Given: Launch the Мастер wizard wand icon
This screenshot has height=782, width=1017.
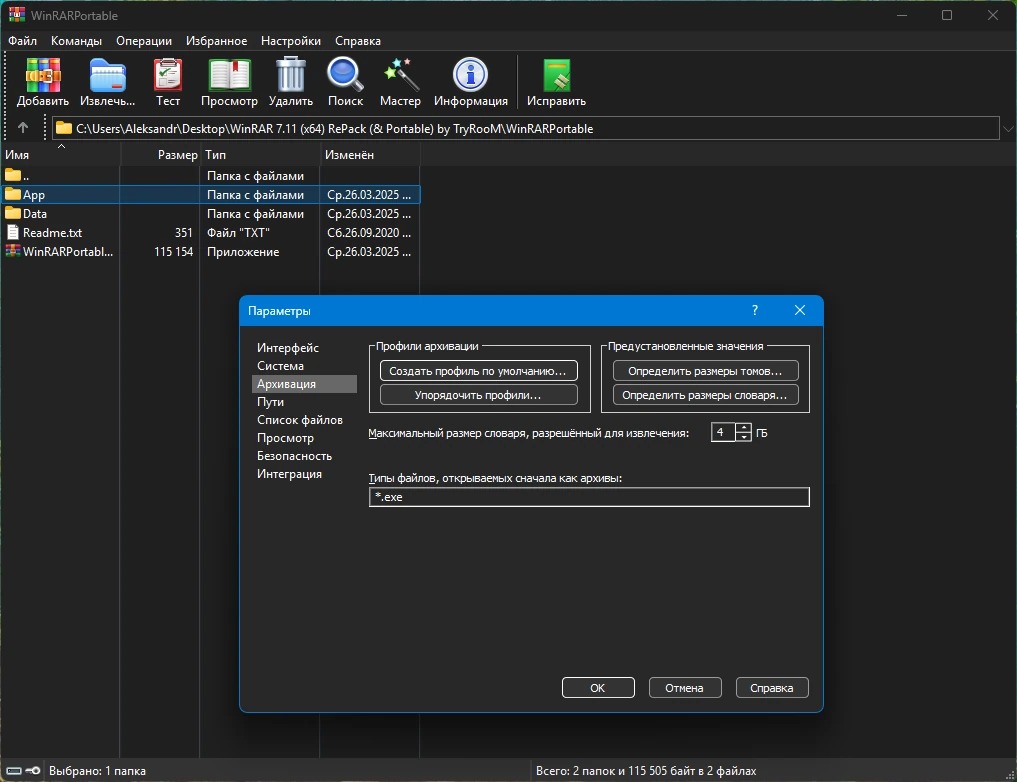Looking at the screenshot, I should click(x=400, y=75).
